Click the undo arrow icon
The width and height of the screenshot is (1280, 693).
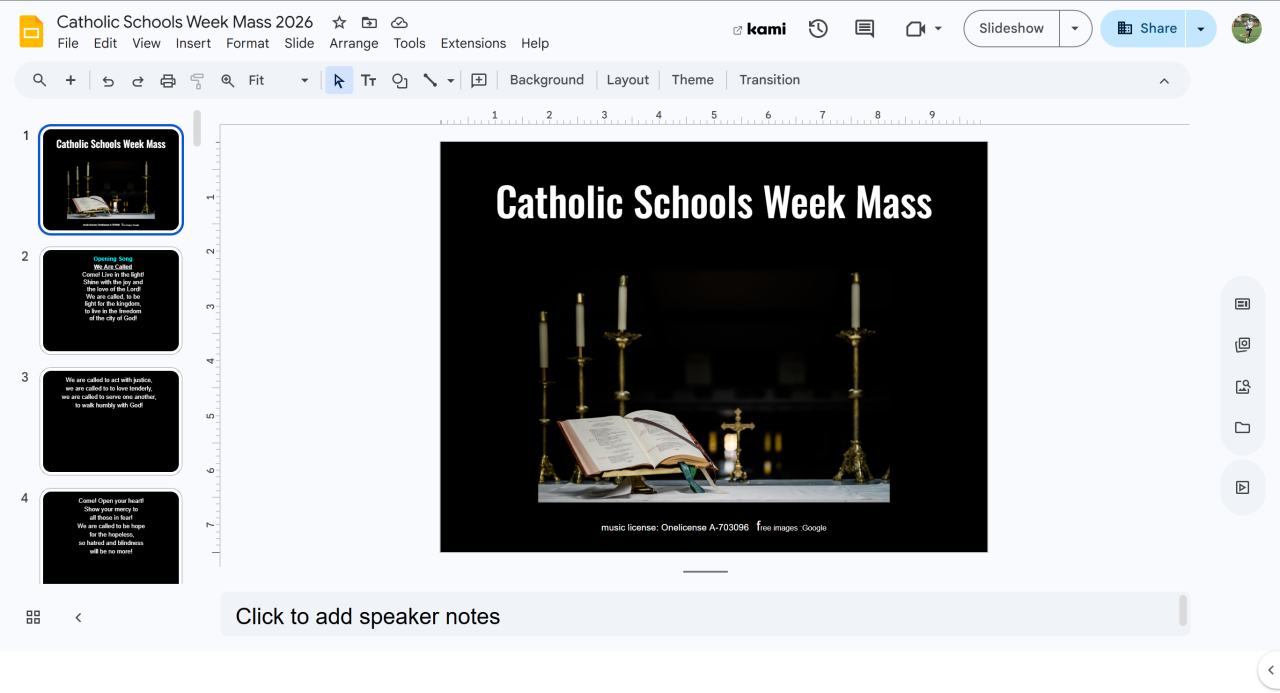tap(108, 81)
